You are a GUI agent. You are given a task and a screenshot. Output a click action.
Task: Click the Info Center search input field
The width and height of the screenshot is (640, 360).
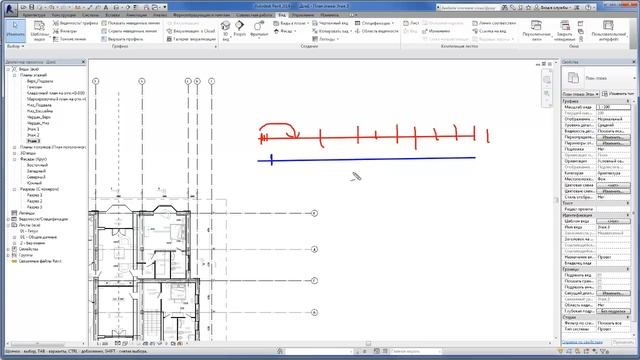468,7
